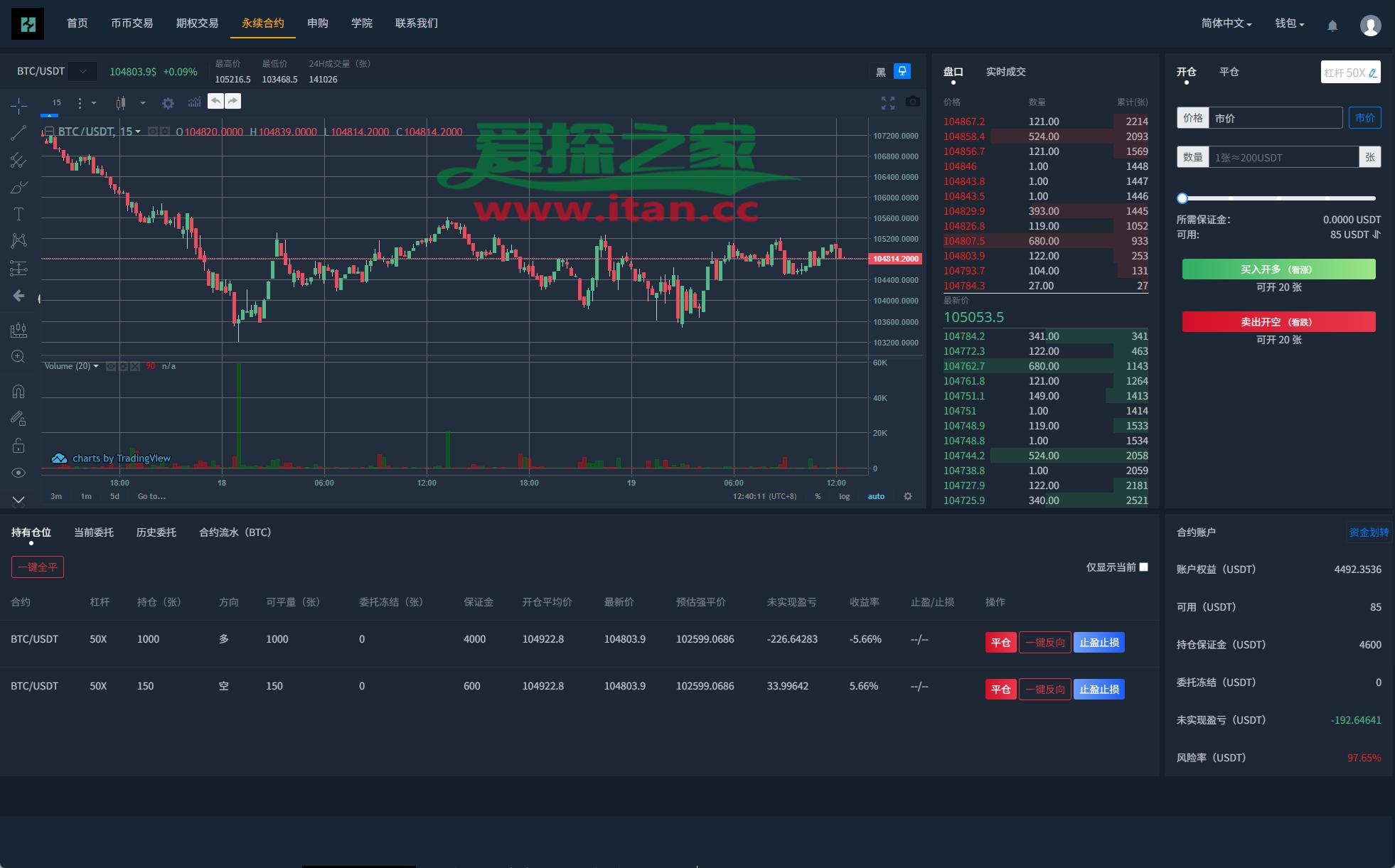This screenshot has width=1395, height=868.
Task: Select the brush drawing tool
Action: point(18,187)
